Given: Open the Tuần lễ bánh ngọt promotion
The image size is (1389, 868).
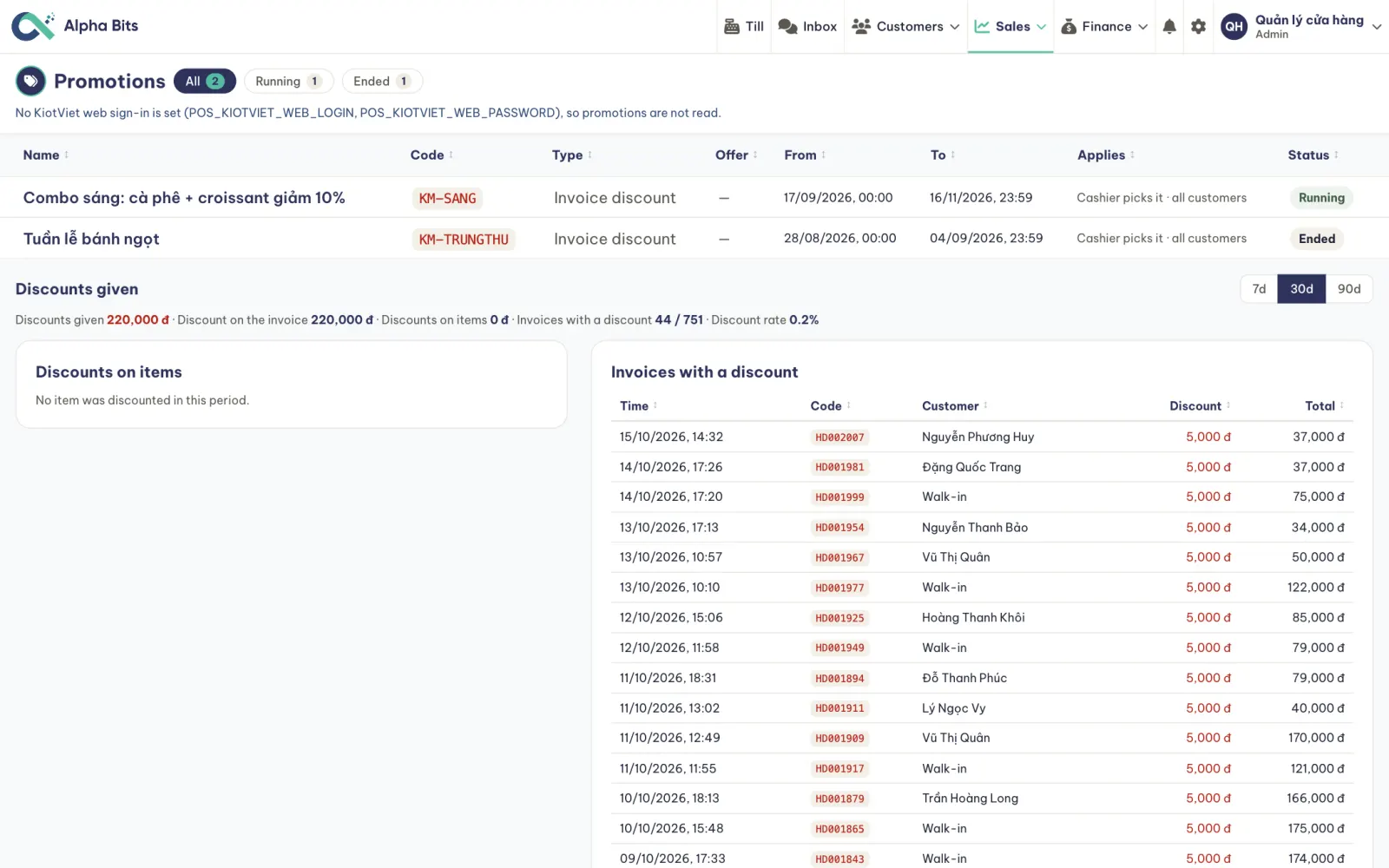Looking at the screenshot, I should click(694, 239).
